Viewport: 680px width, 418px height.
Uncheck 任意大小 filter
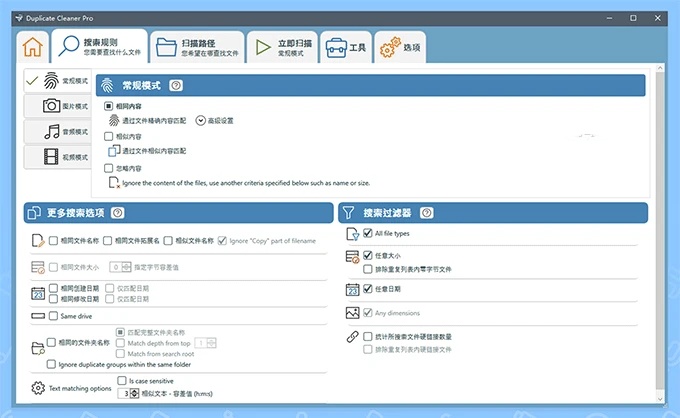pos(368,255)
